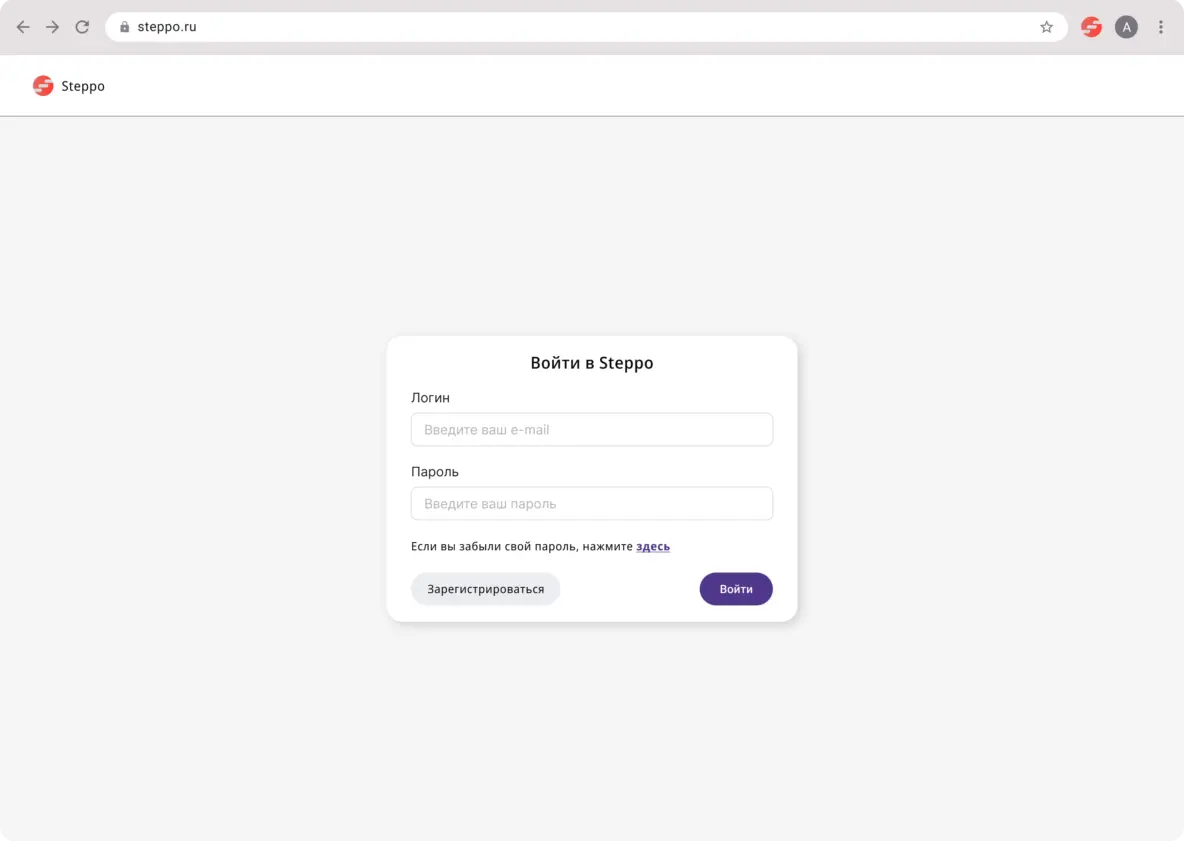Open the Chrome three-dot menu
The width and height of the screenshot is (1184, 841).
tap(1161, 27)
